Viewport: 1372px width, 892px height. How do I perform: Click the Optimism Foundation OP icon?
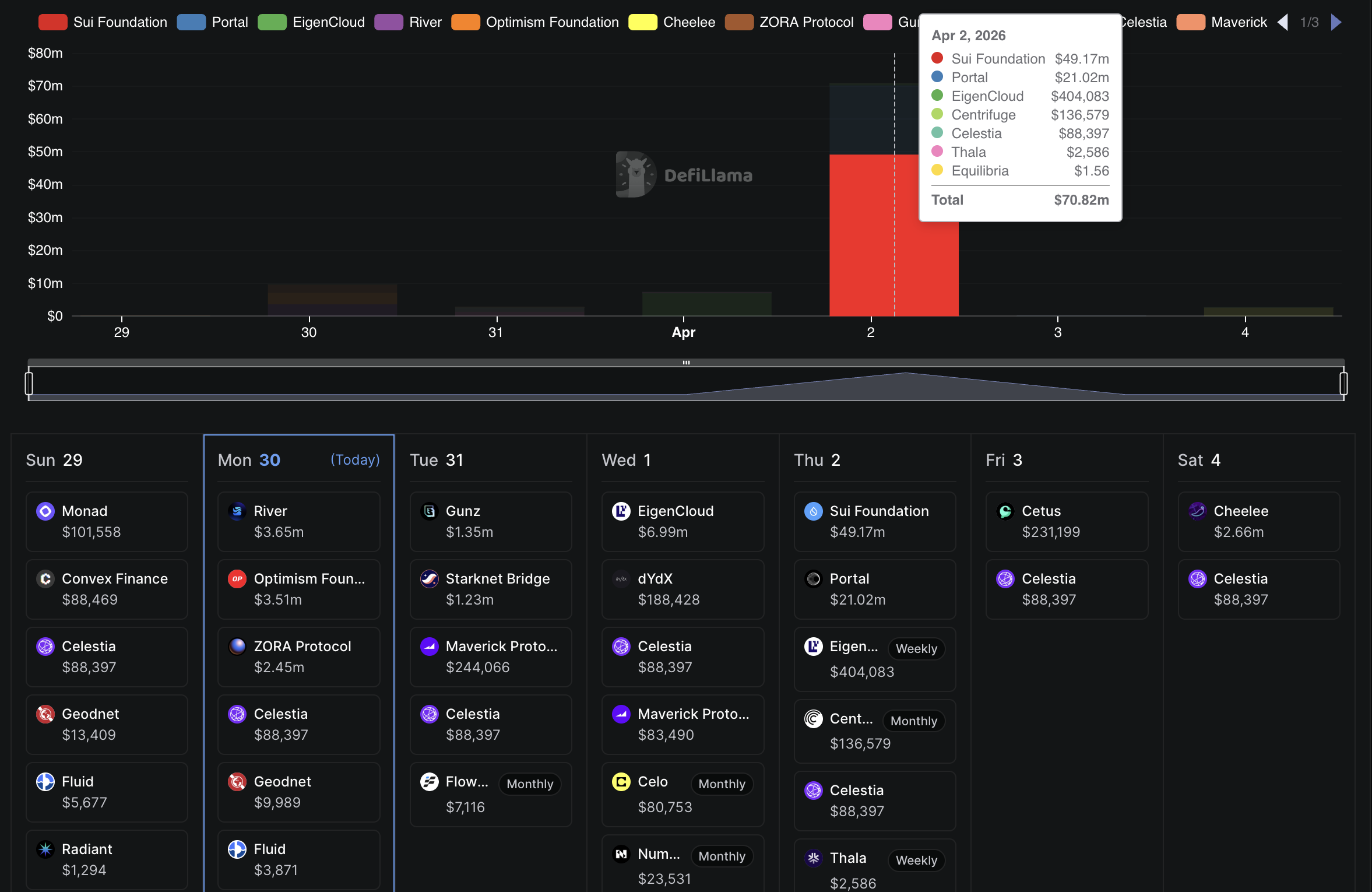[x=237, y=579]
